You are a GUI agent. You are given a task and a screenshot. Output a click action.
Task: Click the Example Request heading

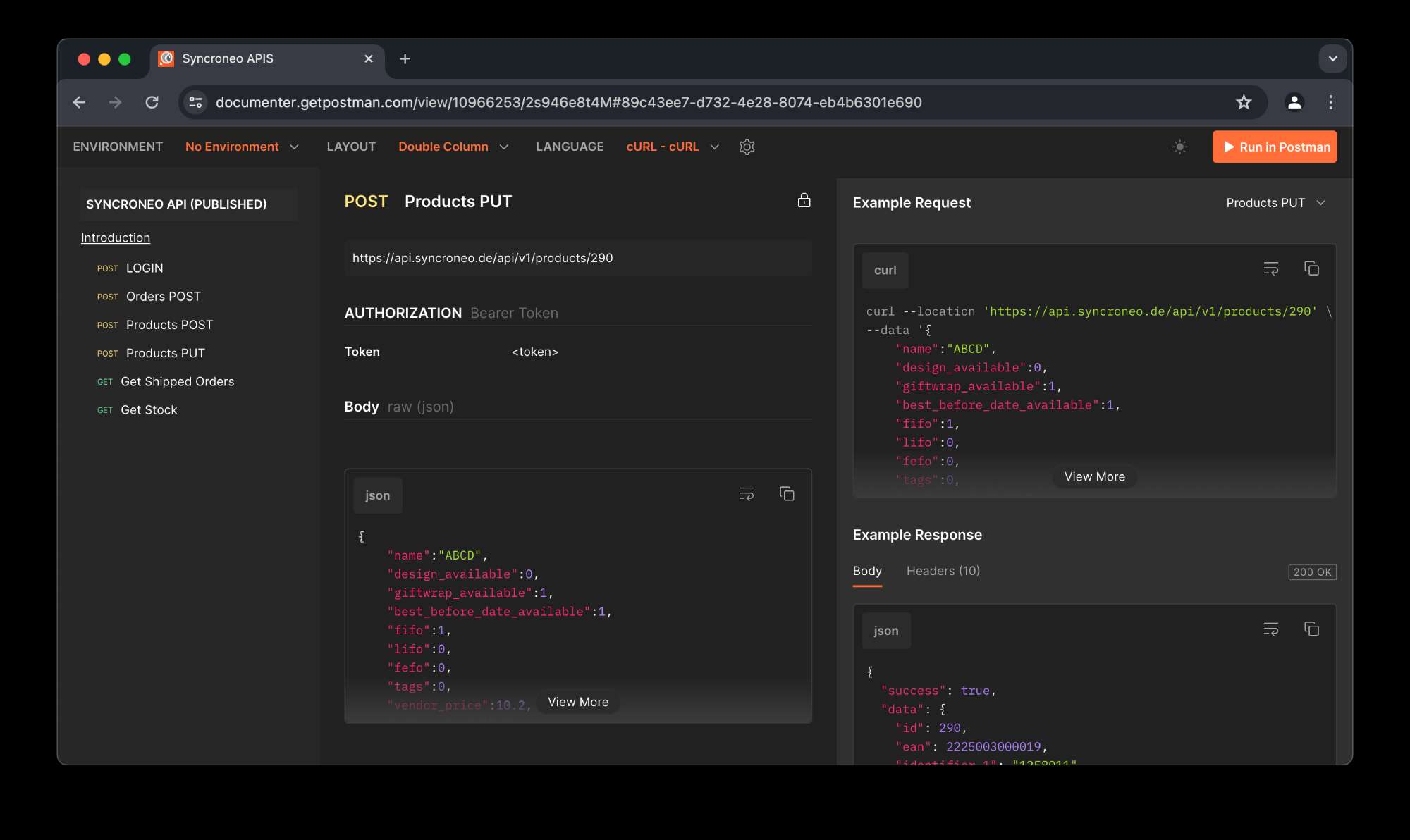[912, 203]
